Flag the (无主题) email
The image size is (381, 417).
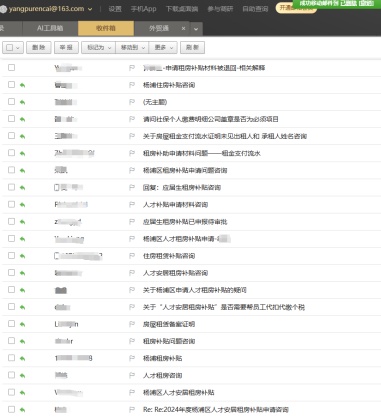pyautogui.click(x=132, y=102)
